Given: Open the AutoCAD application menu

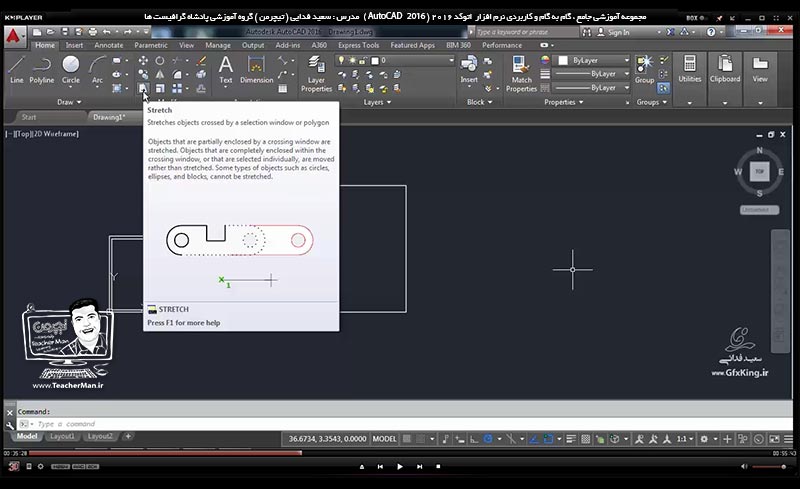Looking at the screenshot, I should [14, 36].
